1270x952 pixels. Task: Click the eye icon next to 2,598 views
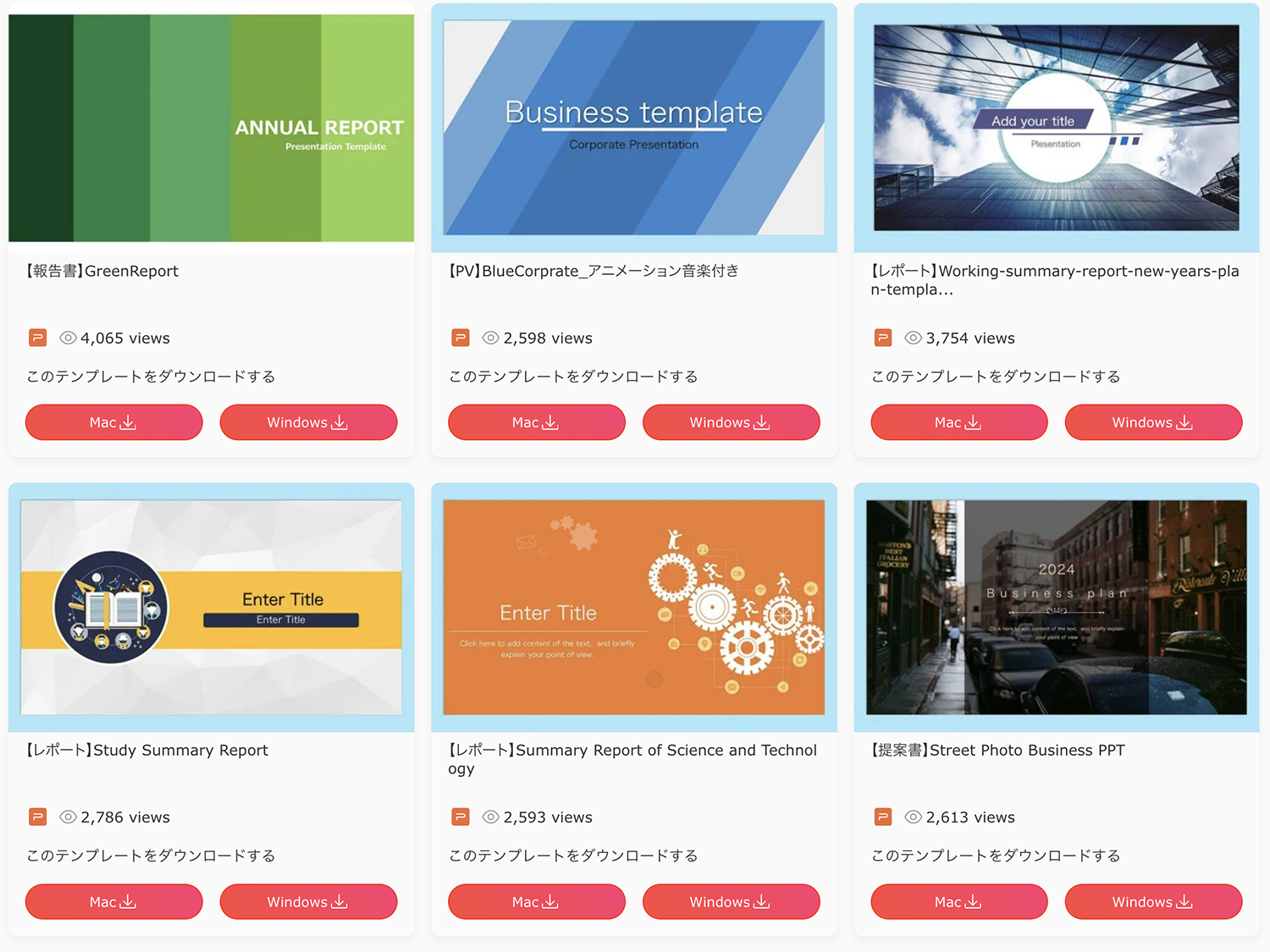(x=490, y=337)
